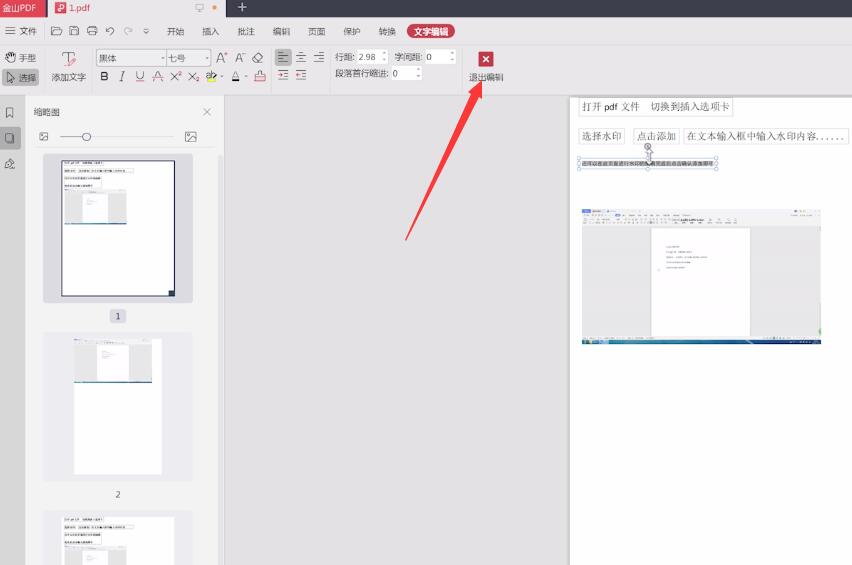Click the large thumbnail size icon
This screenshot has height=565, width=852.
click(191, 137)
